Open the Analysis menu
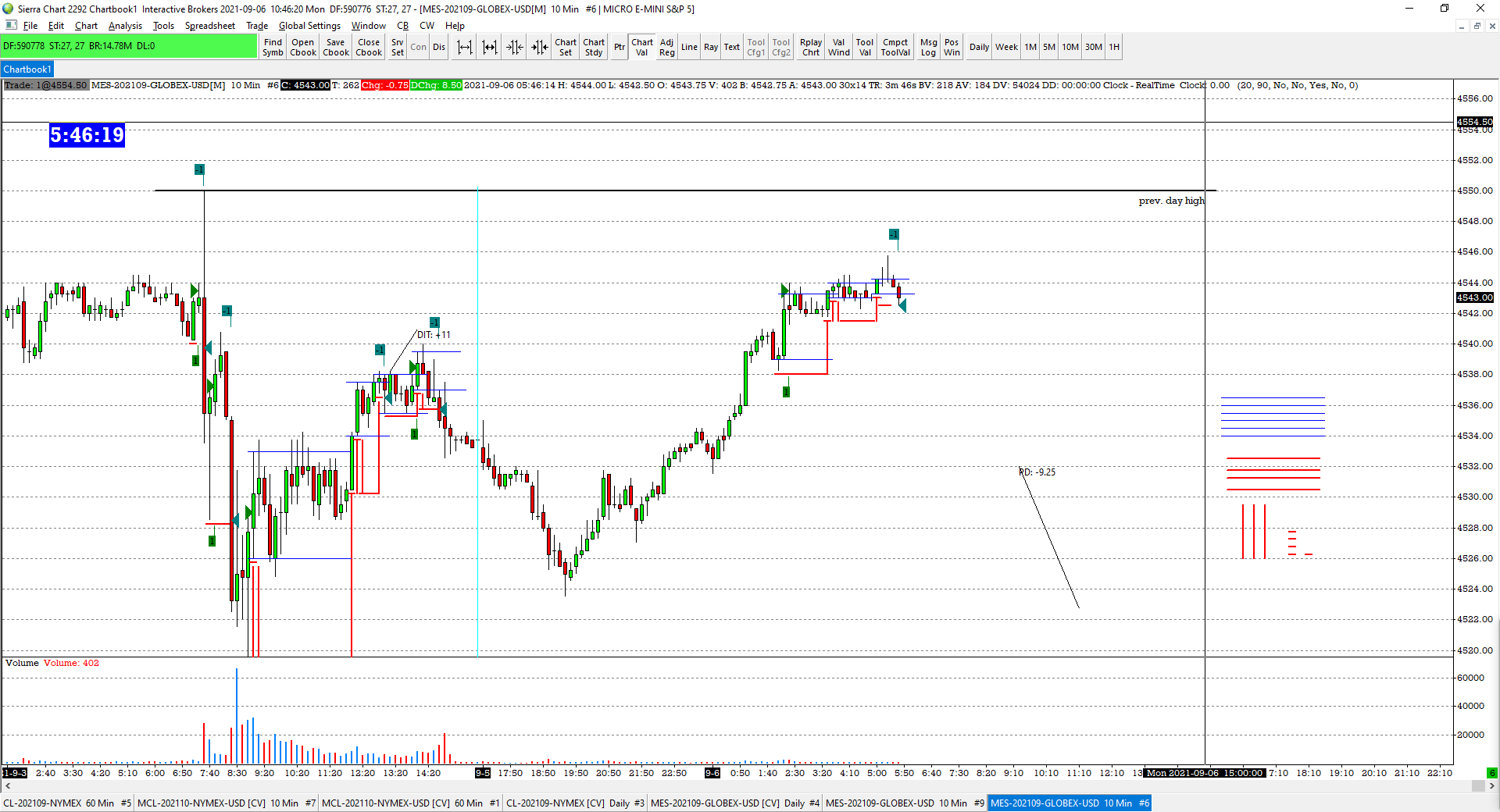This screenshot has width=1500, height=812. coord(125,26)
